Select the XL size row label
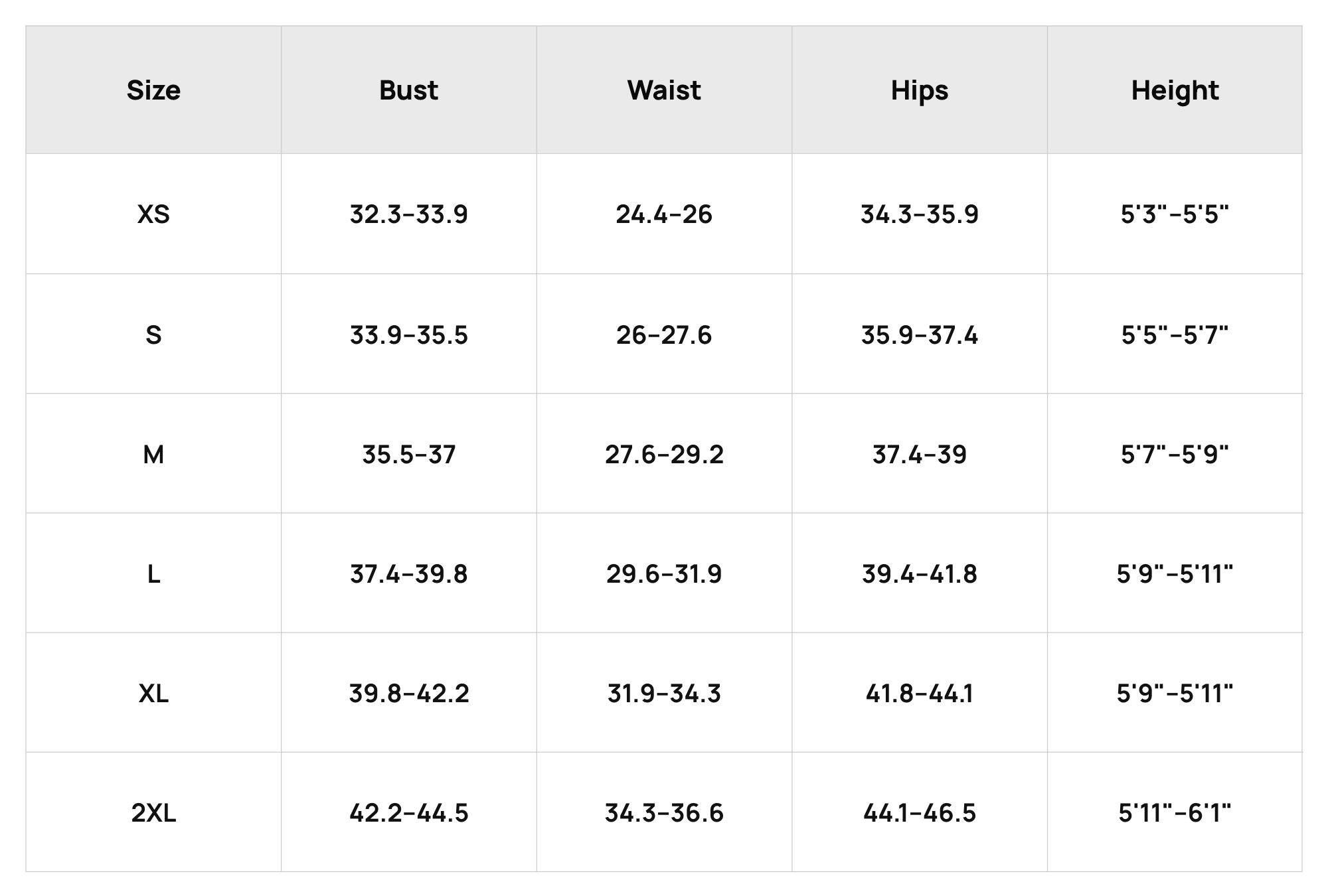 click(153, 694)
